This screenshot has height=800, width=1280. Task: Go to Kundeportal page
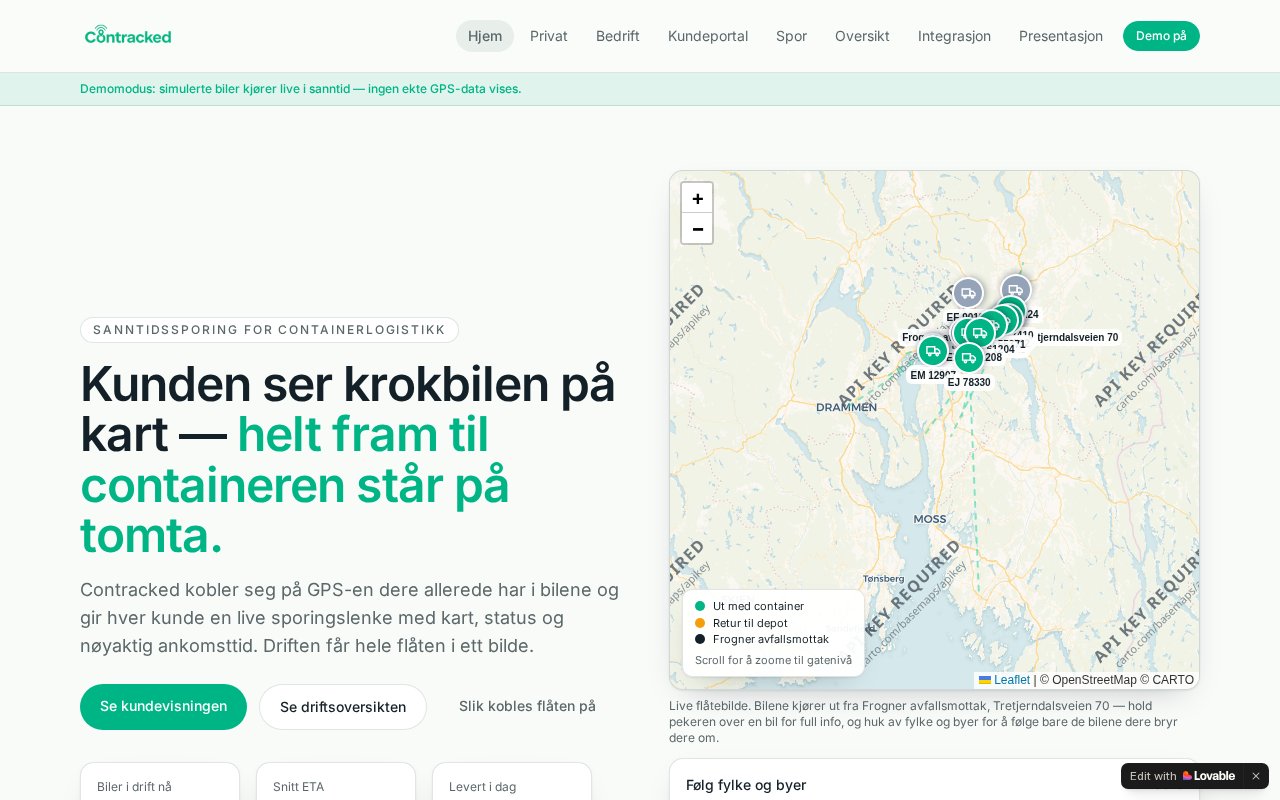click(708, 36)
